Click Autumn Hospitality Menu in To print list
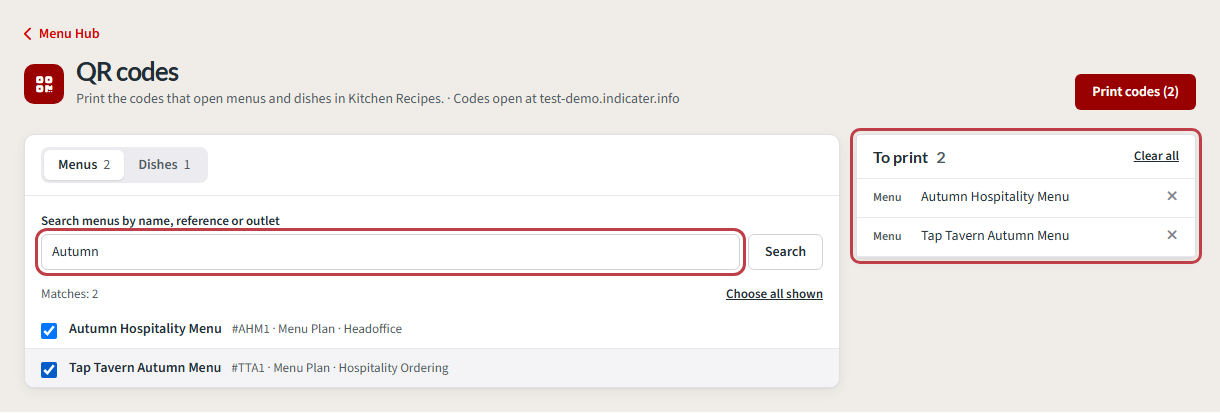Screen dimensions: 1220x413 pos(995,197)
